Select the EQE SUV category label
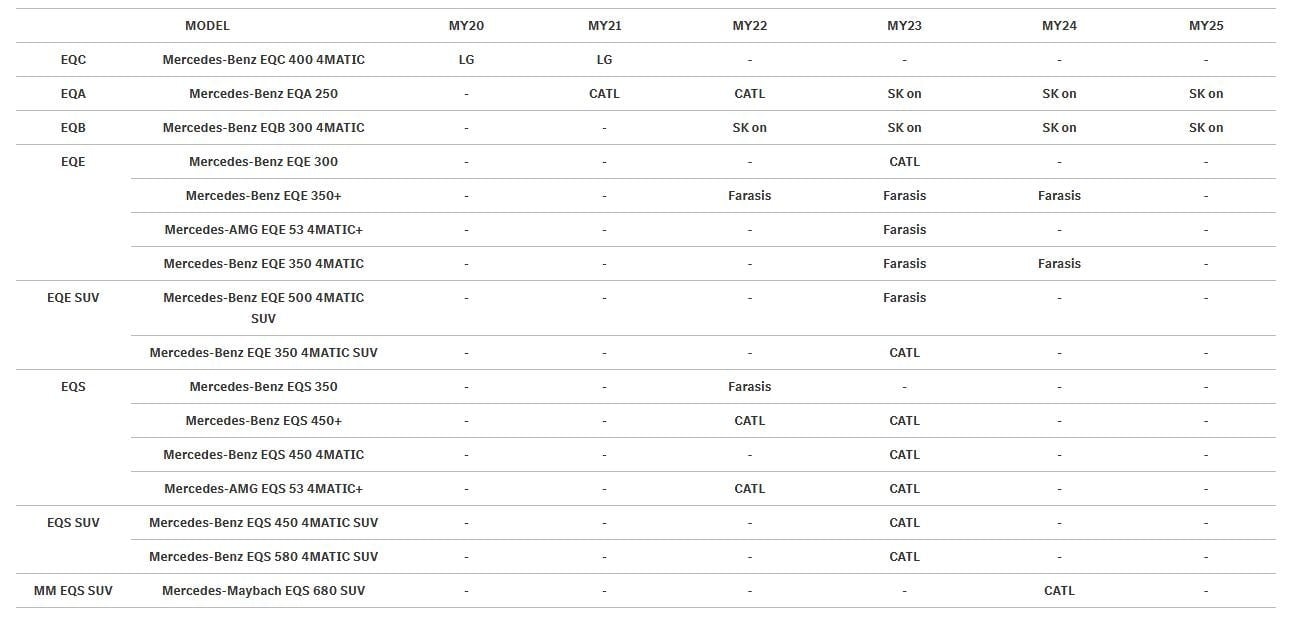 coord(73,298)
